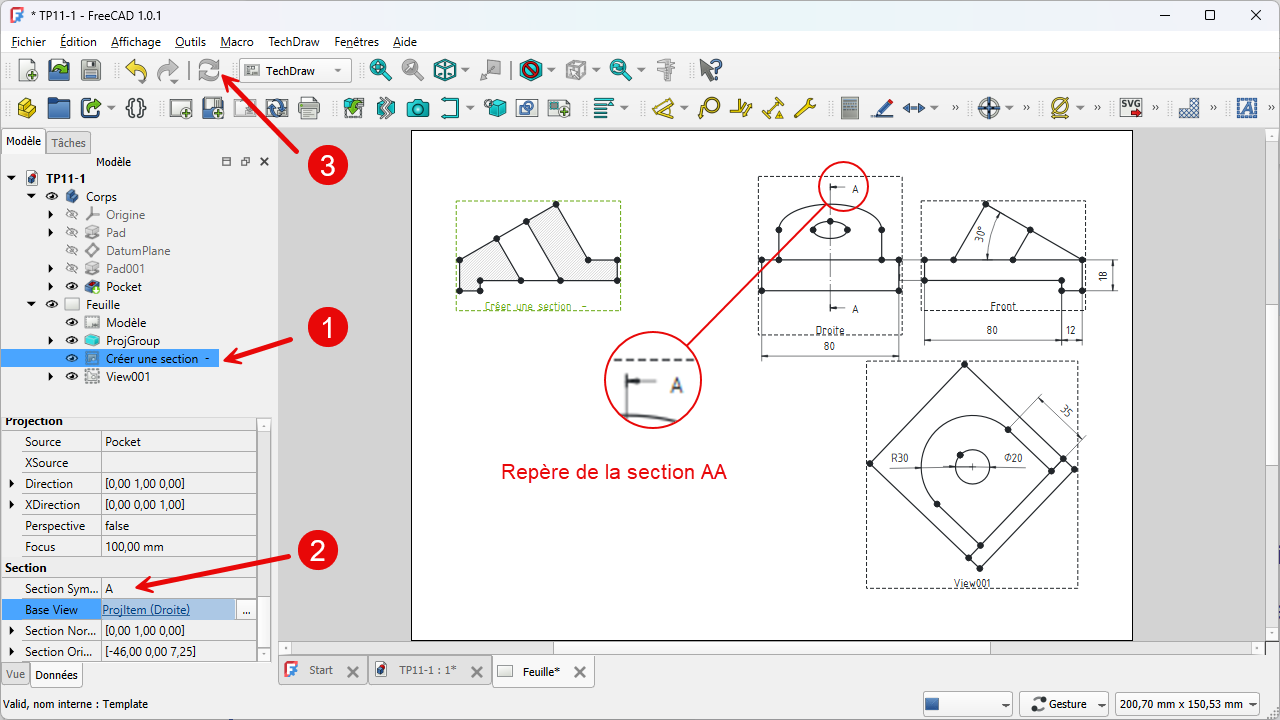Open the dimensions 200,70 mm x 150,53 mm button
This screenshot has height=720, width=1280.
coord(1189,704)
